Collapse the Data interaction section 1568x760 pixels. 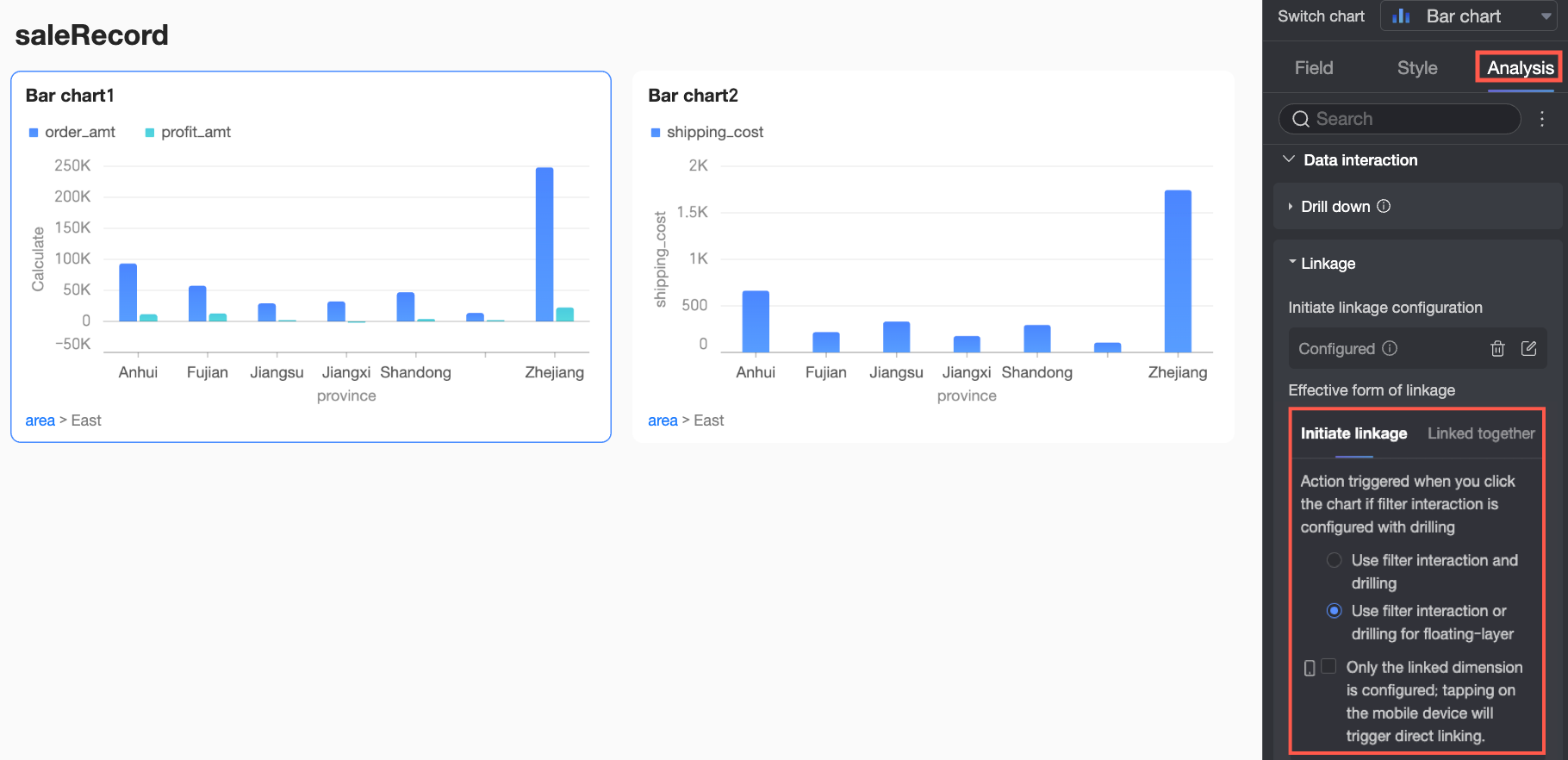[1289, 159]
